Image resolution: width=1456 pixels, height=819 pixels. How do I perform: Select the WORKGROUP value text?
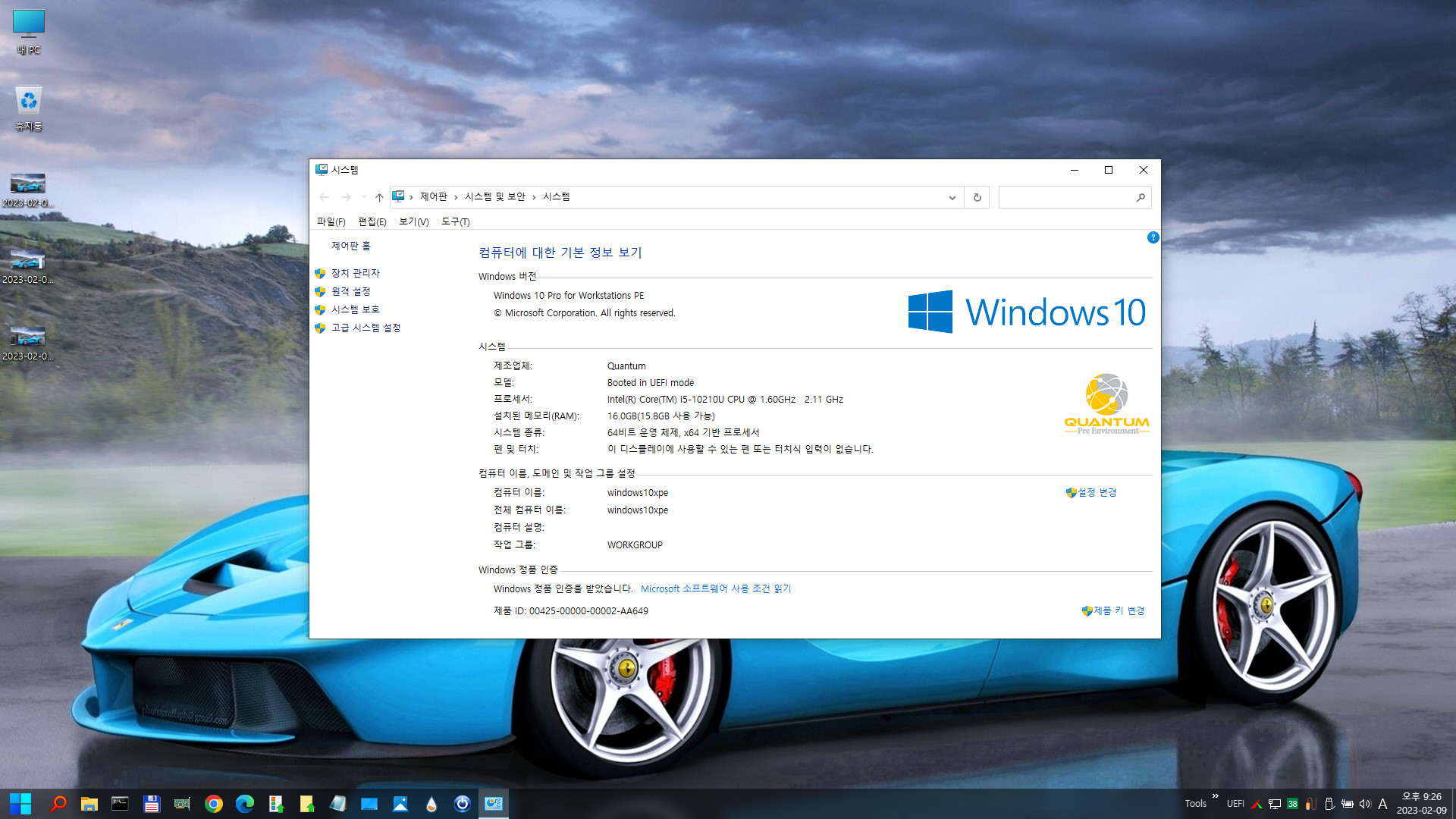pos(635,544)
